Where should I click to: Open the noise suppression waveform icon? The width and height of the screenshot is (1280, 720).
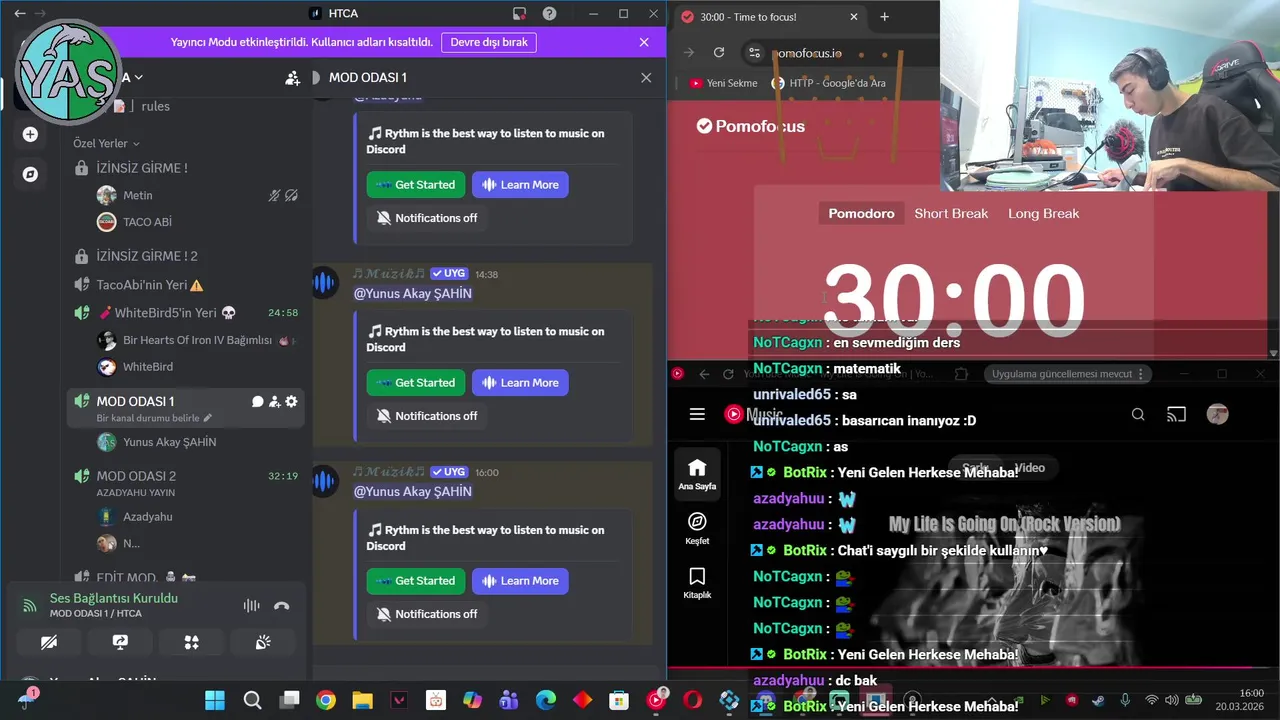click(251, 606)
